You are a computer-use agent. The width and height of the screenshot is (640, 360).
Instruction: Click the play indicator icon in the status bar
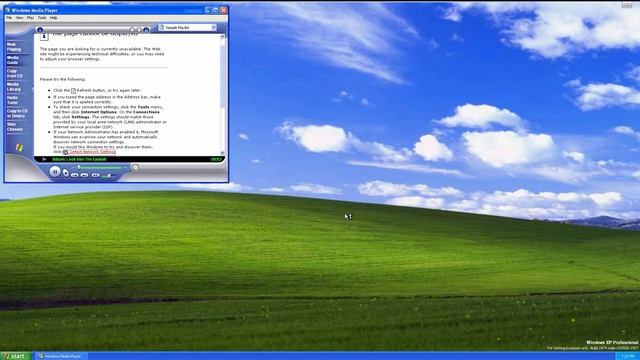[44, 159]
